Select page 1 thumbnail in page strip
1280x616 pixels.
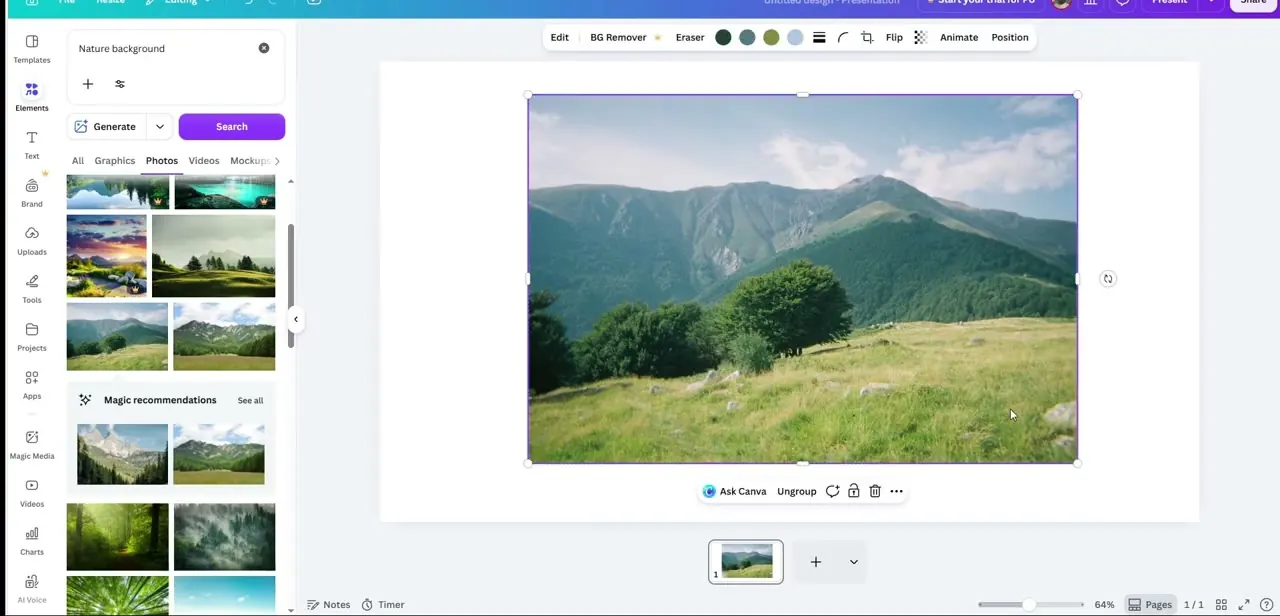coord(746,562)
